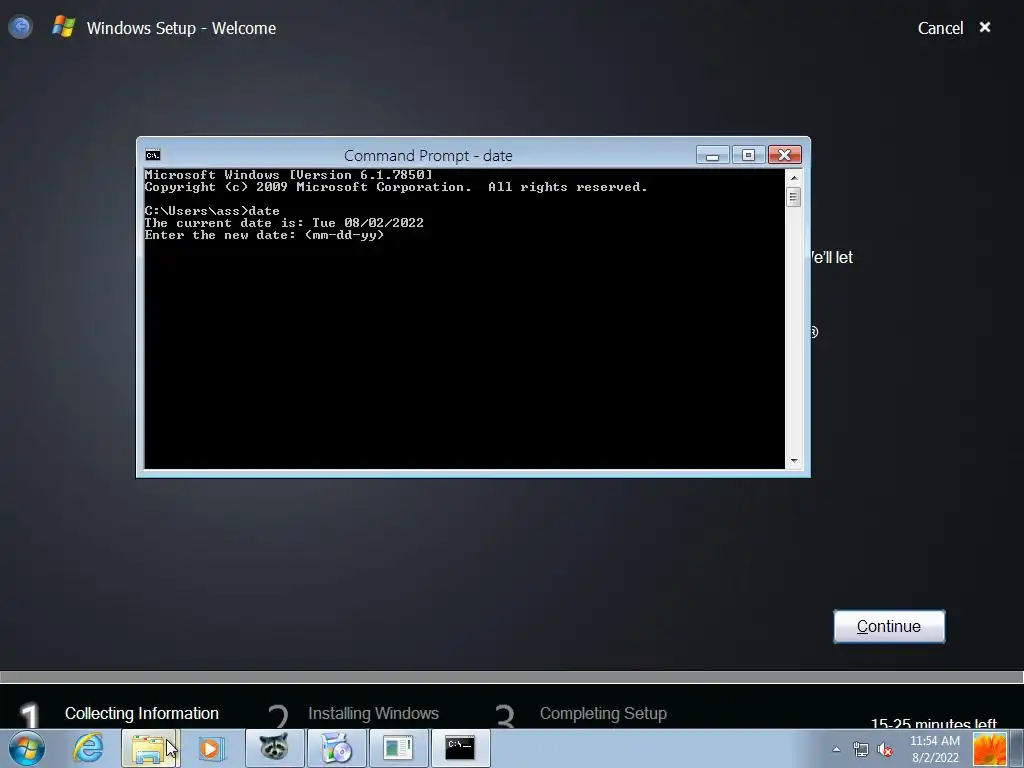
Task: Switch to disc and box installer taskbar item
Action: (336, 748)
